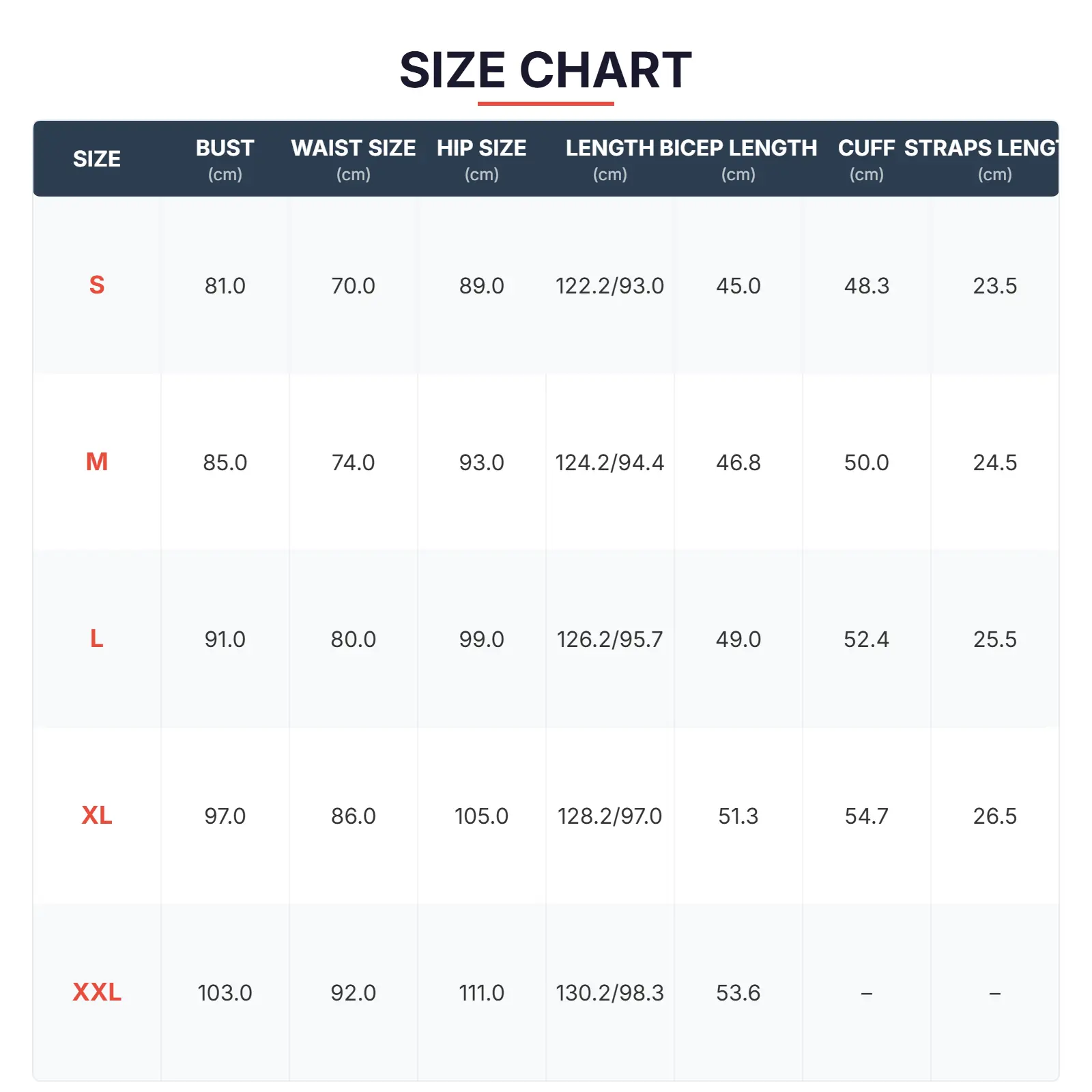Screen dimensions: 1092x1092
Task: Click the 122.2/93.0 length cell
Action: pos(609,285)
